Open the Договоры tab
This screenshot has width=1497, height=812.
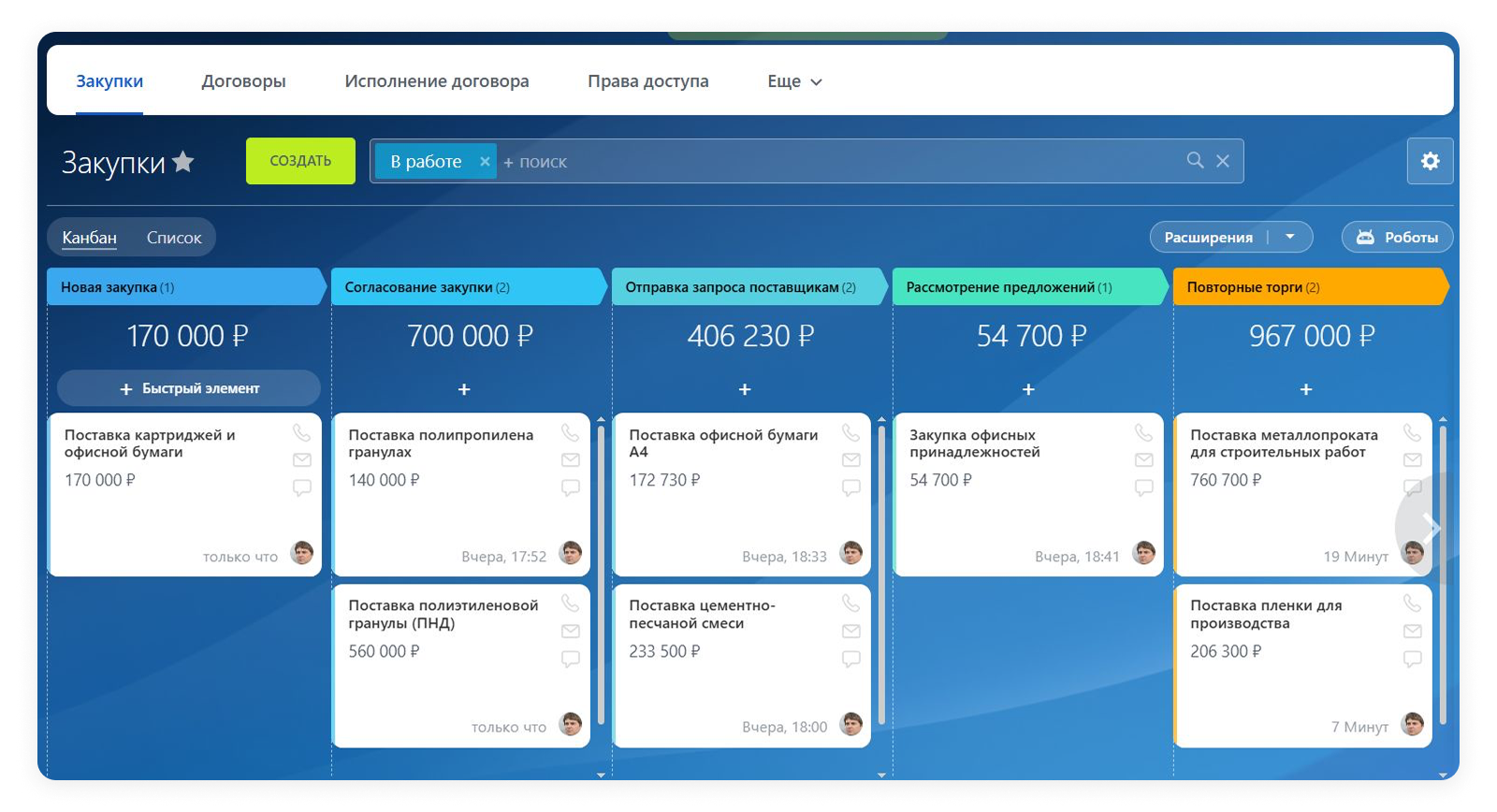(x=243, y=81)
